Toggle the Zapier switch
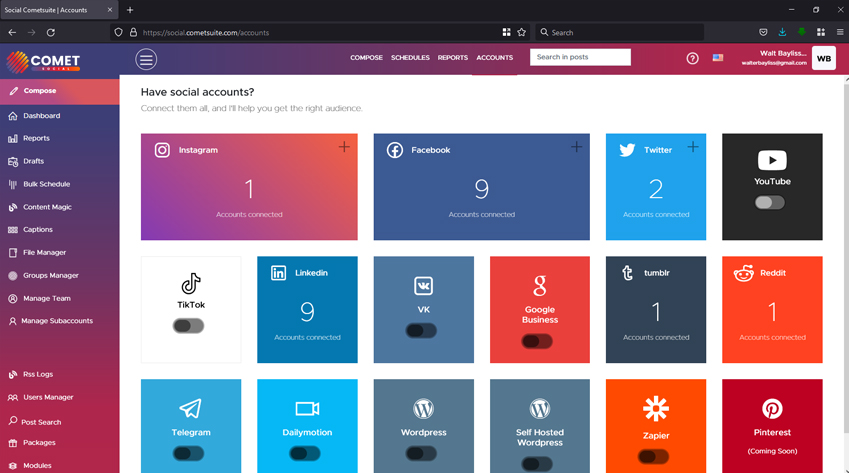 tap(653, 456)
